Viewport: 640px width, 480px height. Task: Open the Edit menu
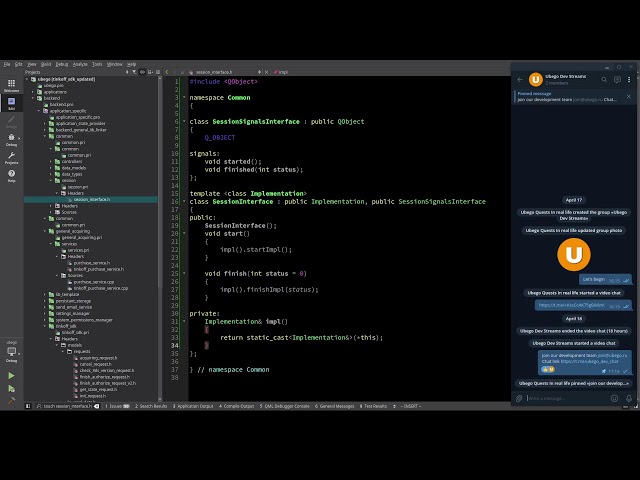[x=19, y=64]
